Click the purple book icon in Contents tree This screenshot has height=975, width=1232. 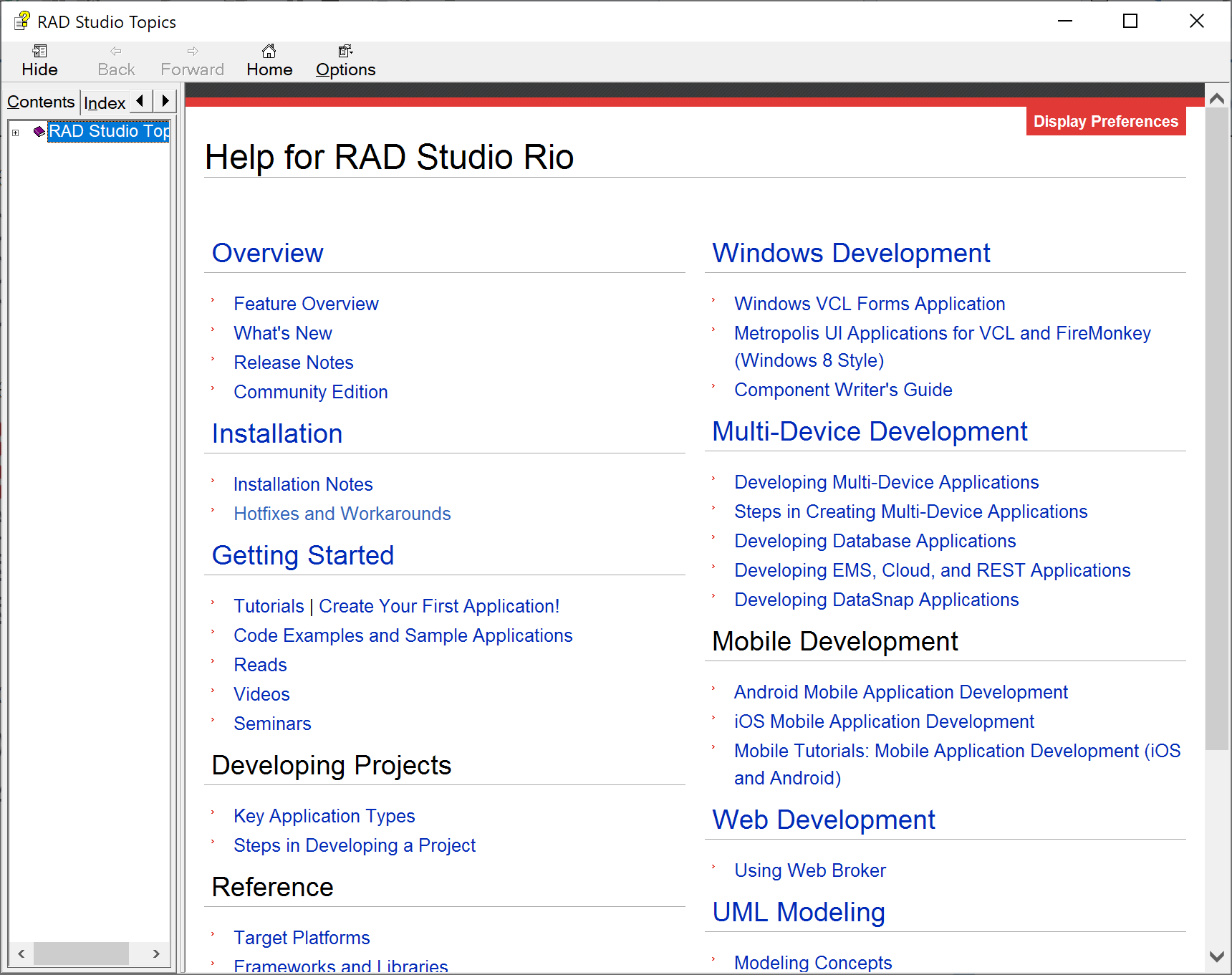coord(39,132)
